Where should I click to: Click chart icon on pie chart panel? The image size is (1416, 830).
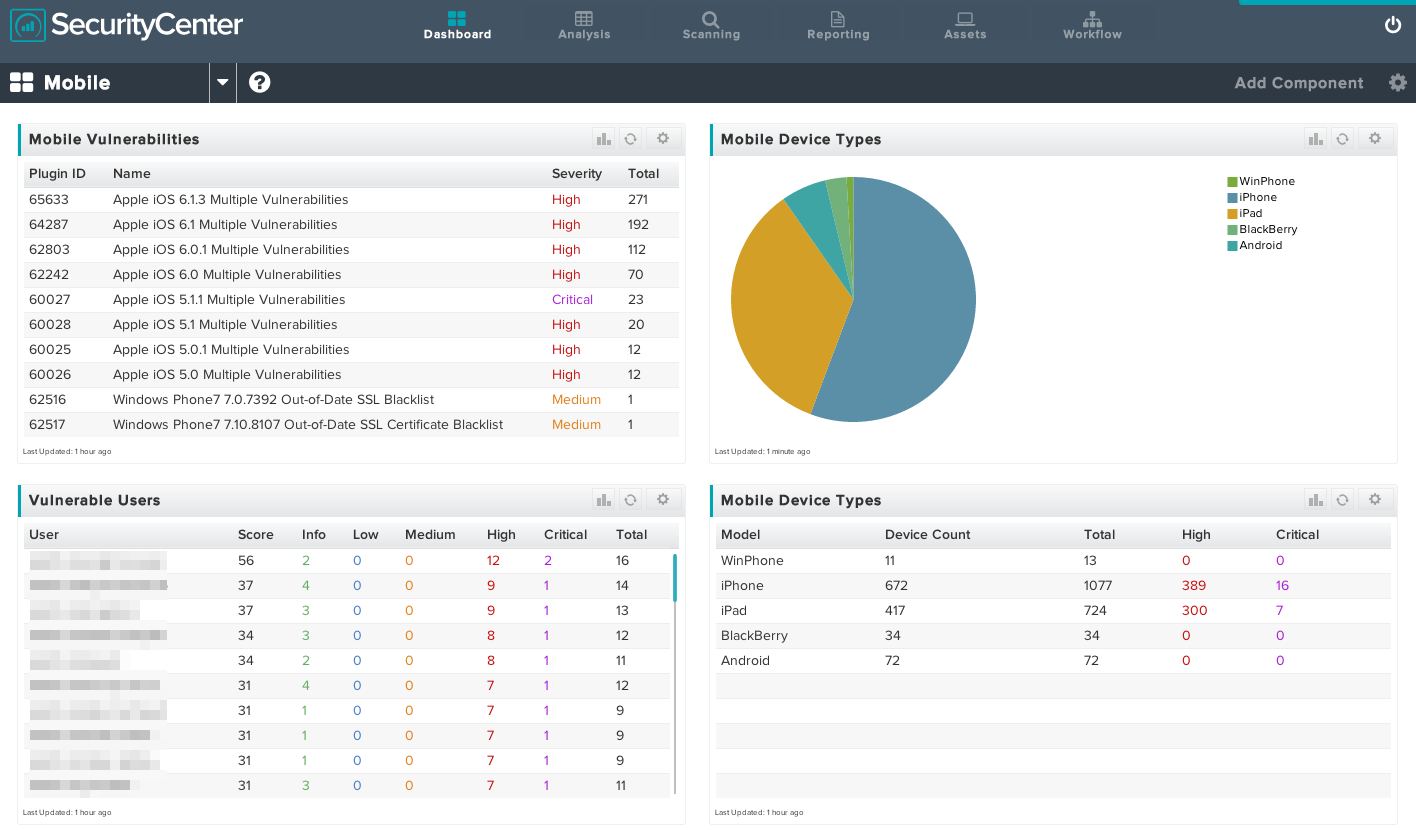pos(1315,139)
